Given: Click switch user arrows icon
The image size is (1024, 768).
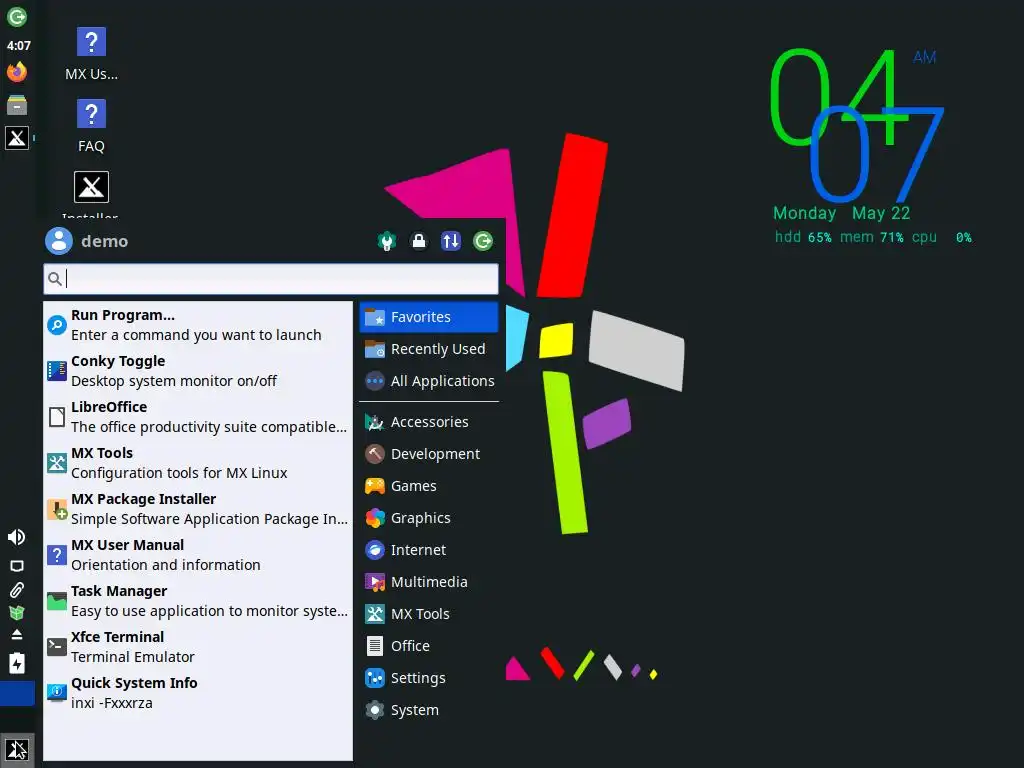Looking at the screenshot, I should click(451, 241).
